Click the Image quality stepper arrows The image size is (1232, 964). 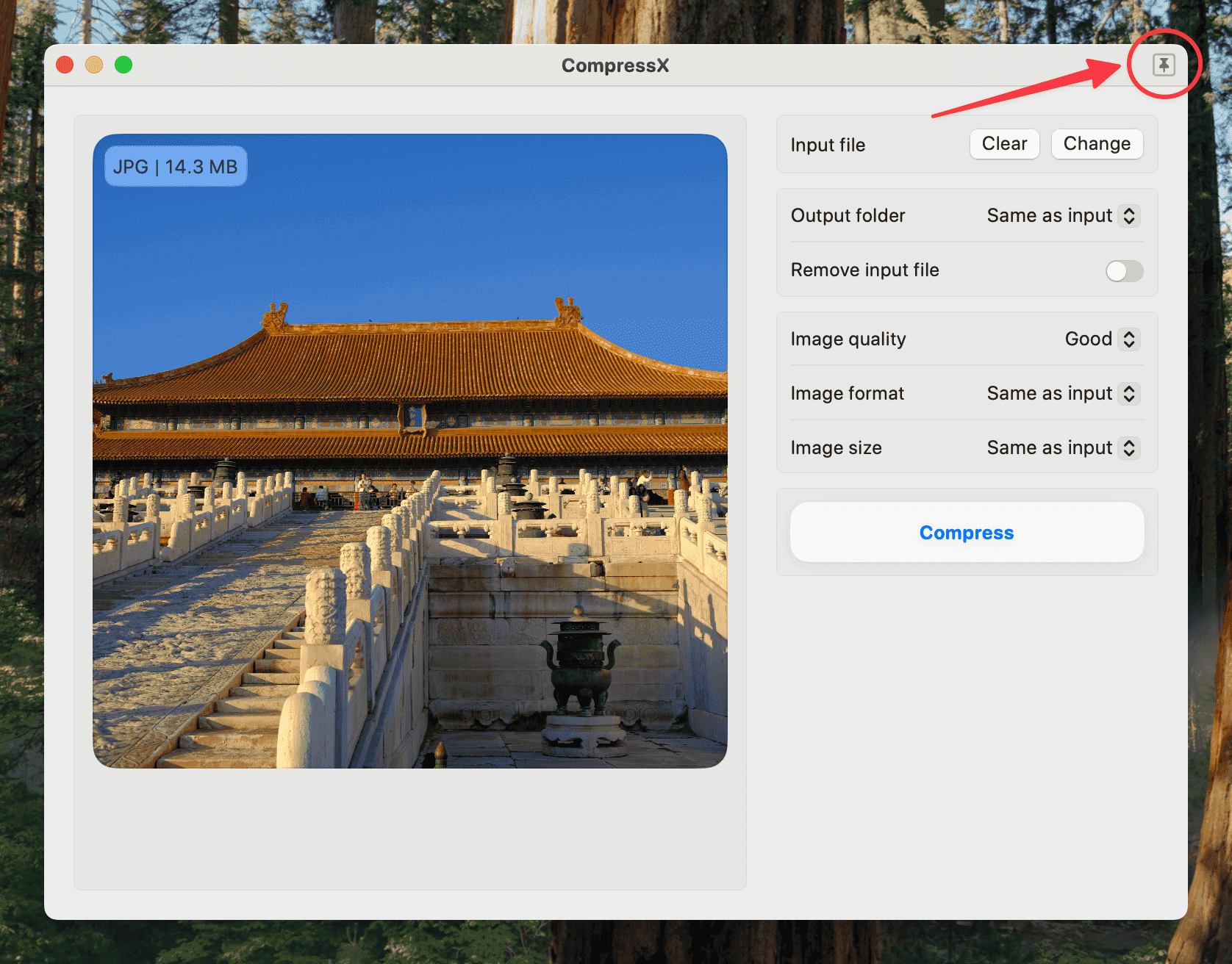pyautogui.click(x=1128, y=339)
